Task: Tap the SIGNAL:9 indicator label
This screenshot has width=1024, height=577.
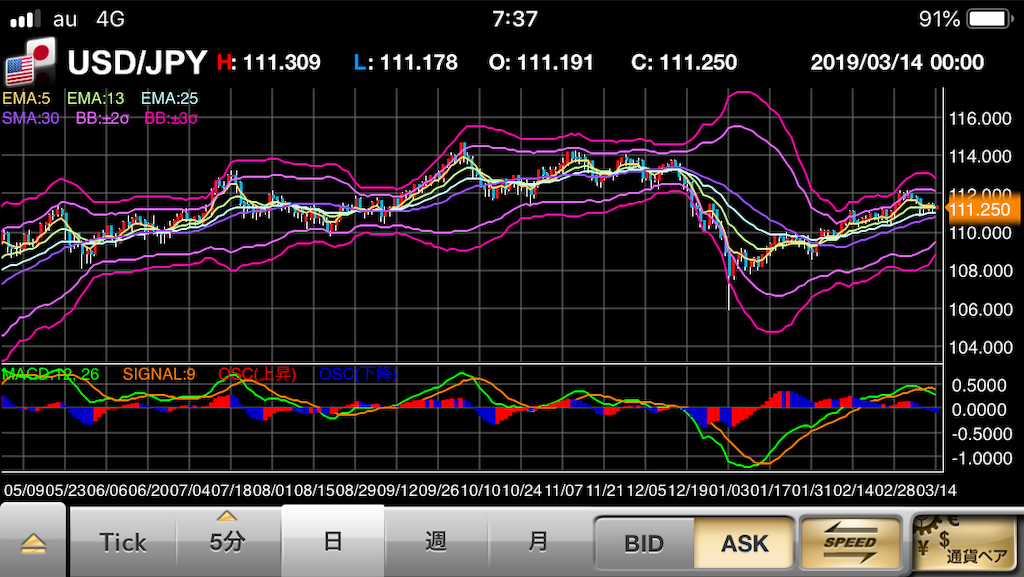Action: point(159,374)
